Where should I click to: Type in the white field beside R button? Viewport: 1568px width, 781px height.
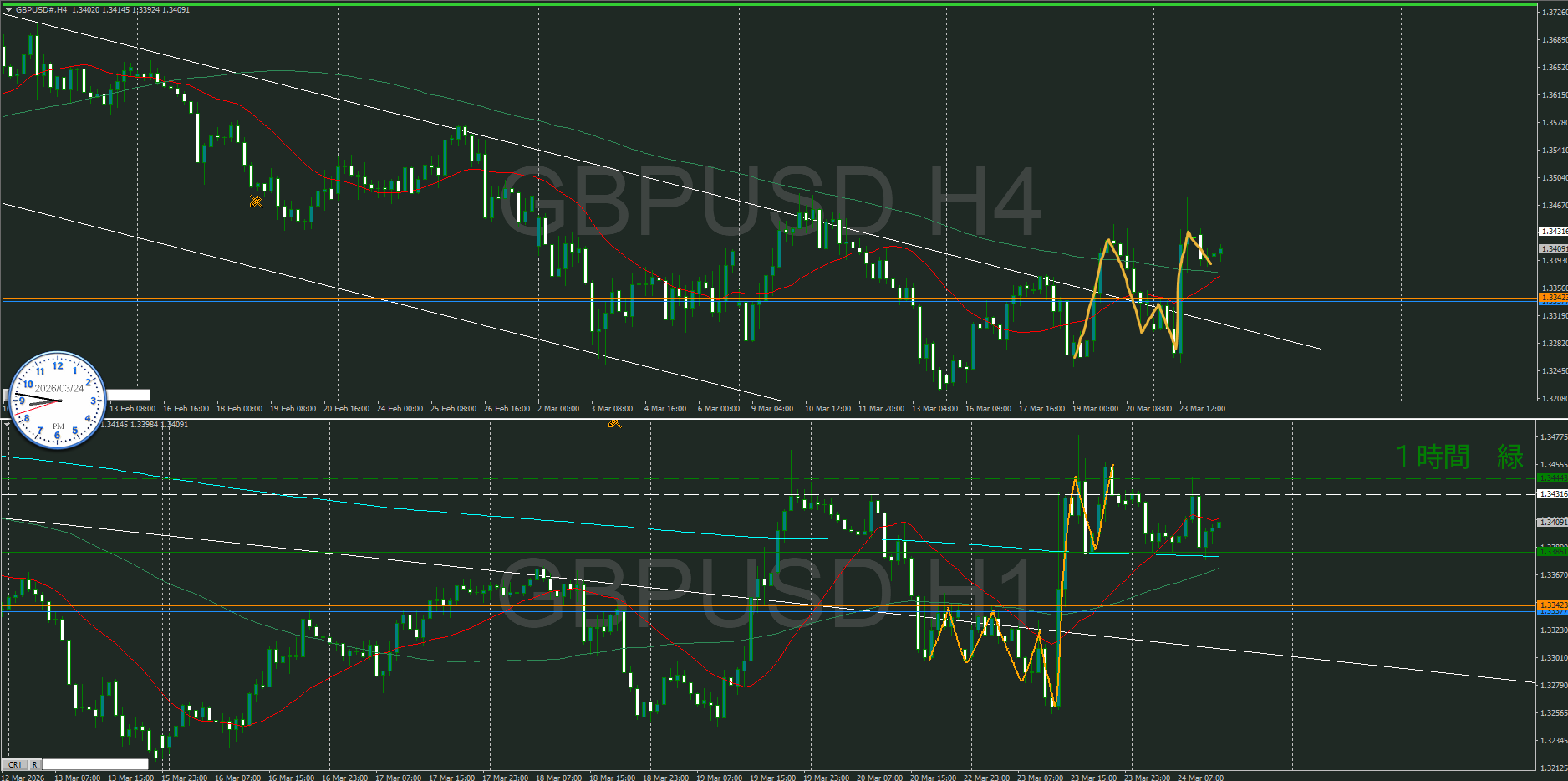tap(95, 764)
